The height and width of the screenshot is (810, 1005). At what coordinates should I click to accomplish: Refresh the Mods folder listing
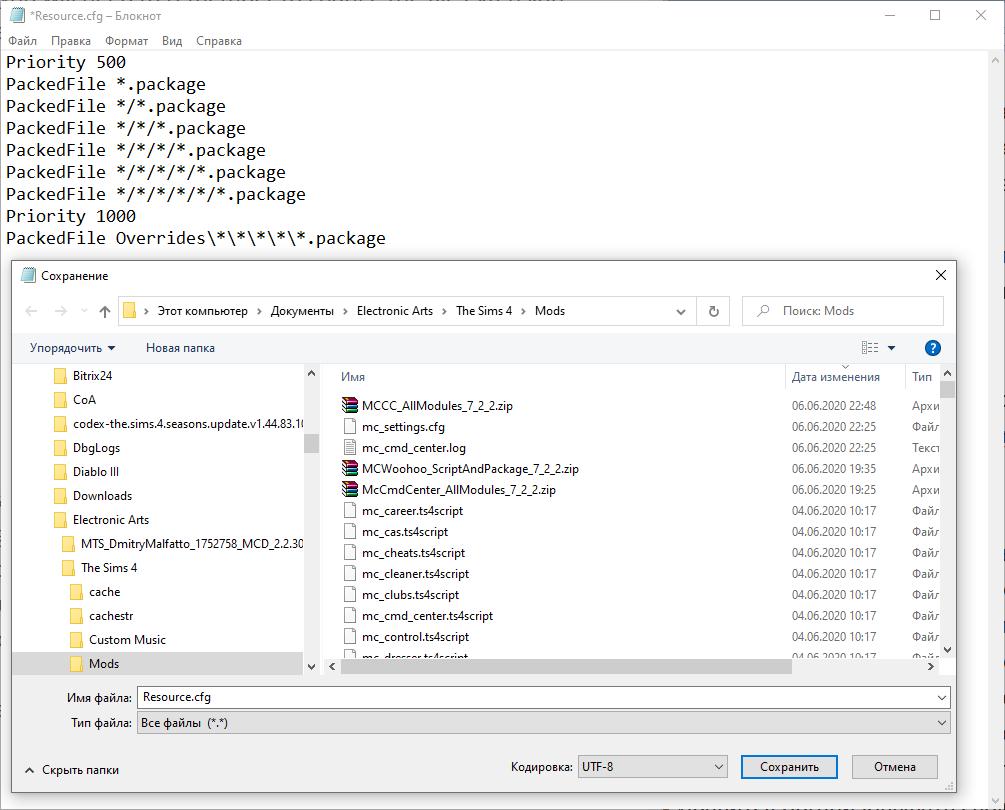pyautogui.click(x=713, y=311)
